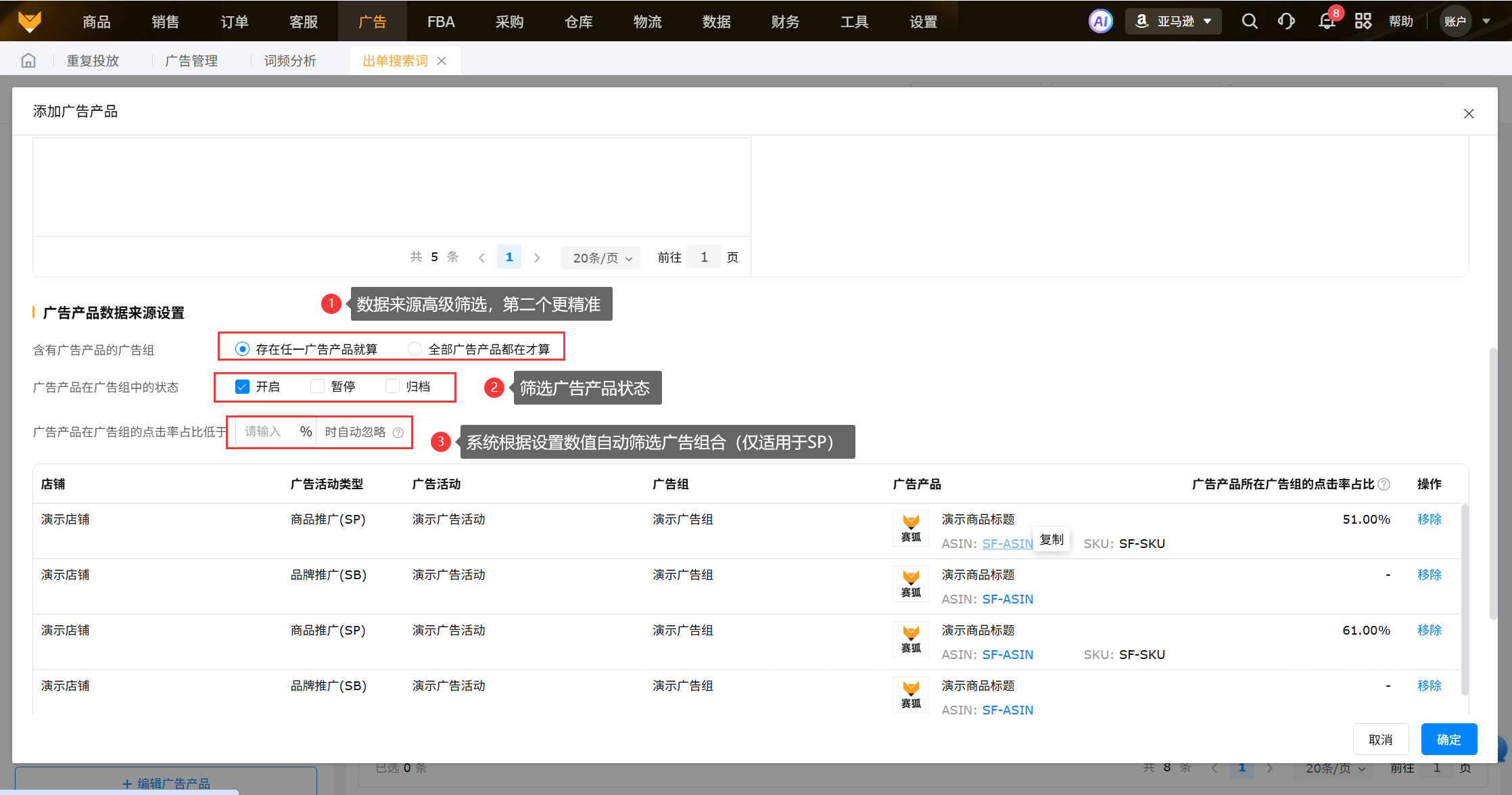This screenshot has height=795, width=1512.
Task: Open the apps grid icon
Action: tap(1363, 22)
